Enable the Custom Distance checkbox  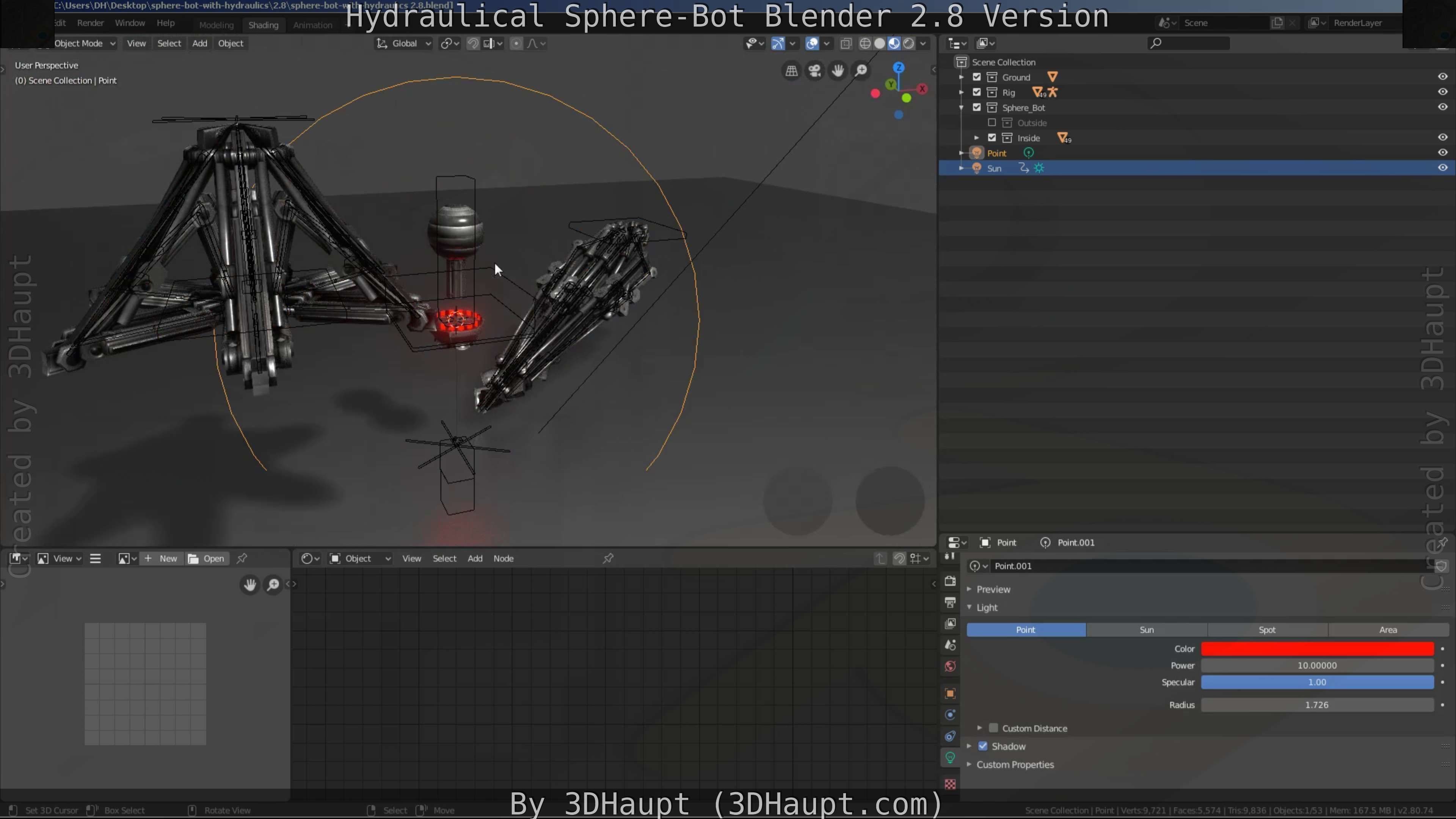994,728
